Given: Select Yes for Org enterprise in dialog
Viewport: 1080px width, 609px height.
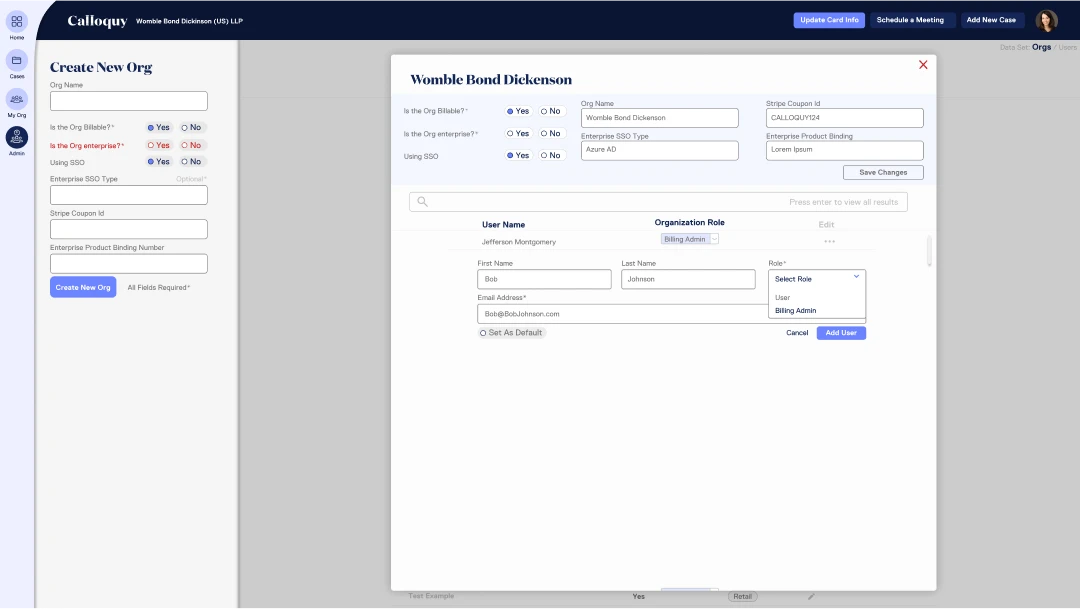Looking at the screenshot, I should 518,134.
